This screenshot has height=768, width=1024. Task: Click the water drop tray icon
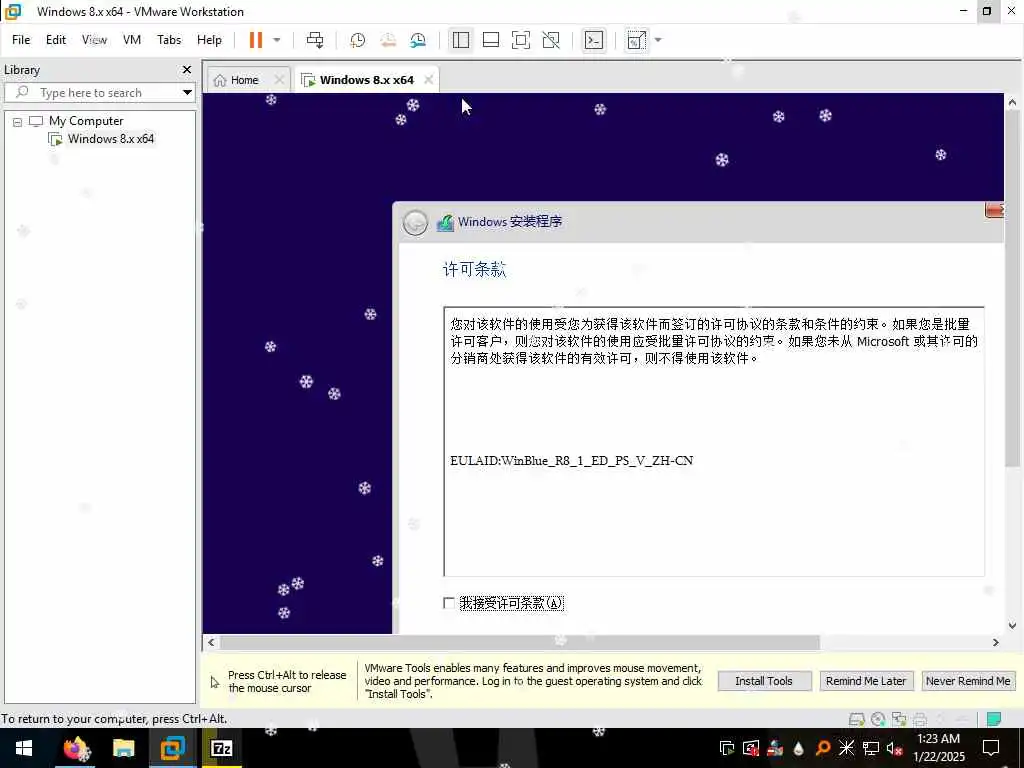point(798,748)
